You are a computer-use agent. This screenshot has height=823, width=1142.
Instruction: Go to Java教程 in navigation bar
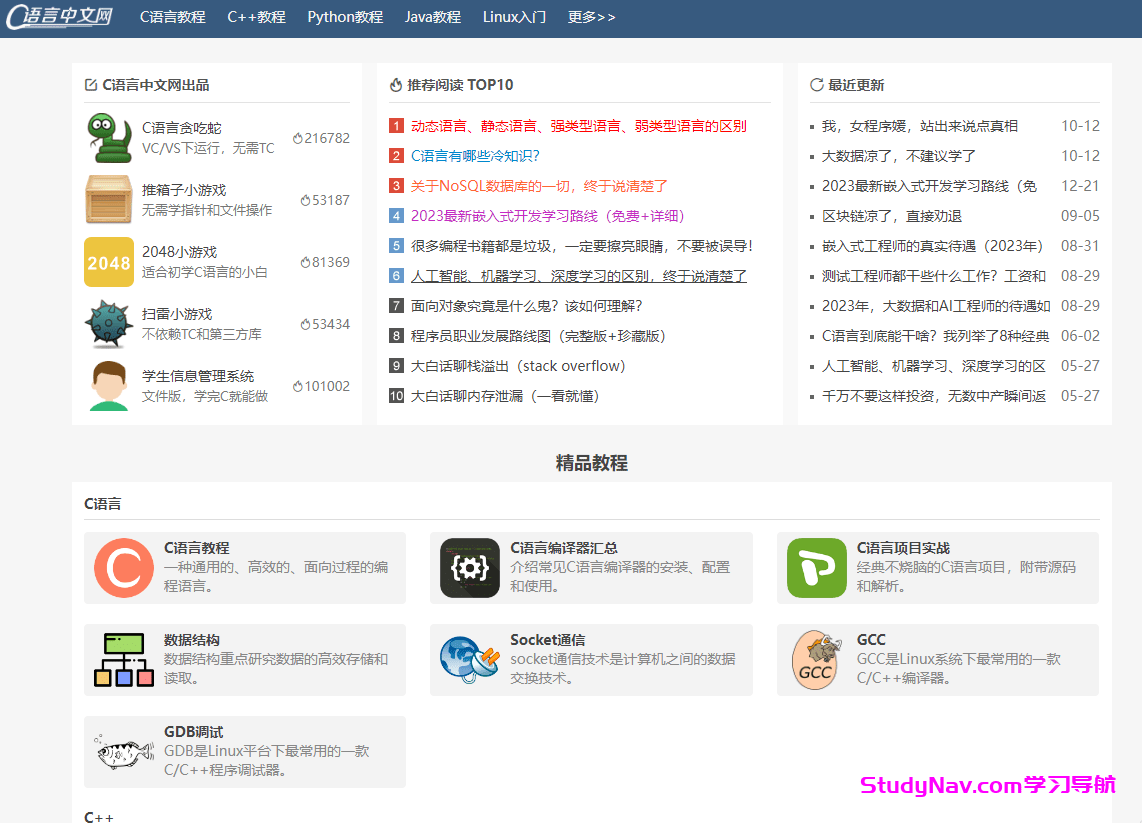(x=433, y=17)
